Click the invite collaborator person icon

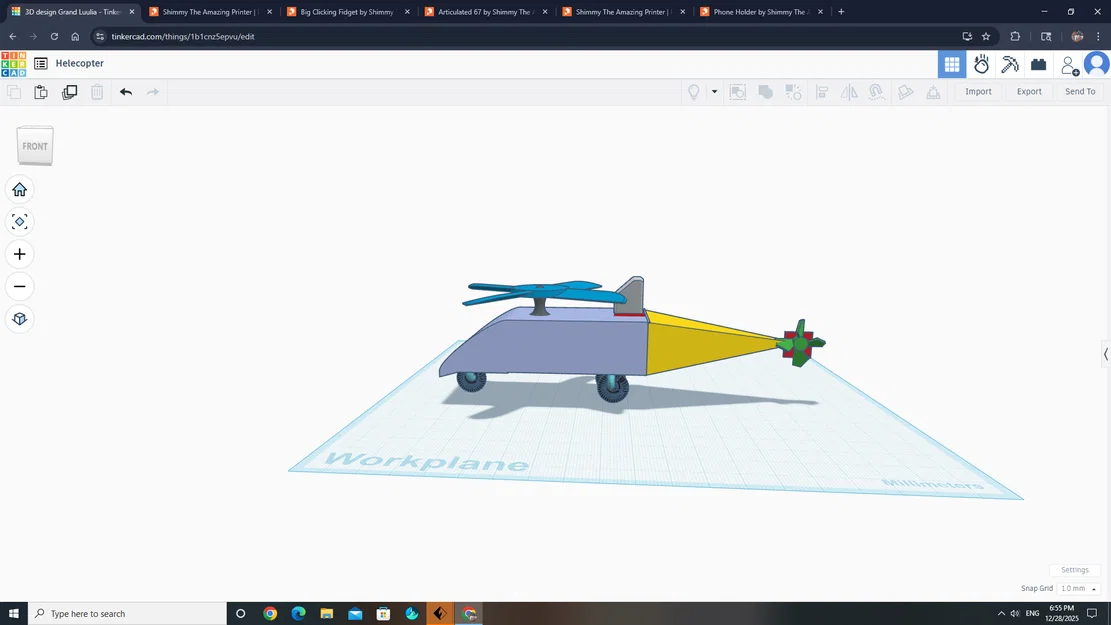(1069, 65)
